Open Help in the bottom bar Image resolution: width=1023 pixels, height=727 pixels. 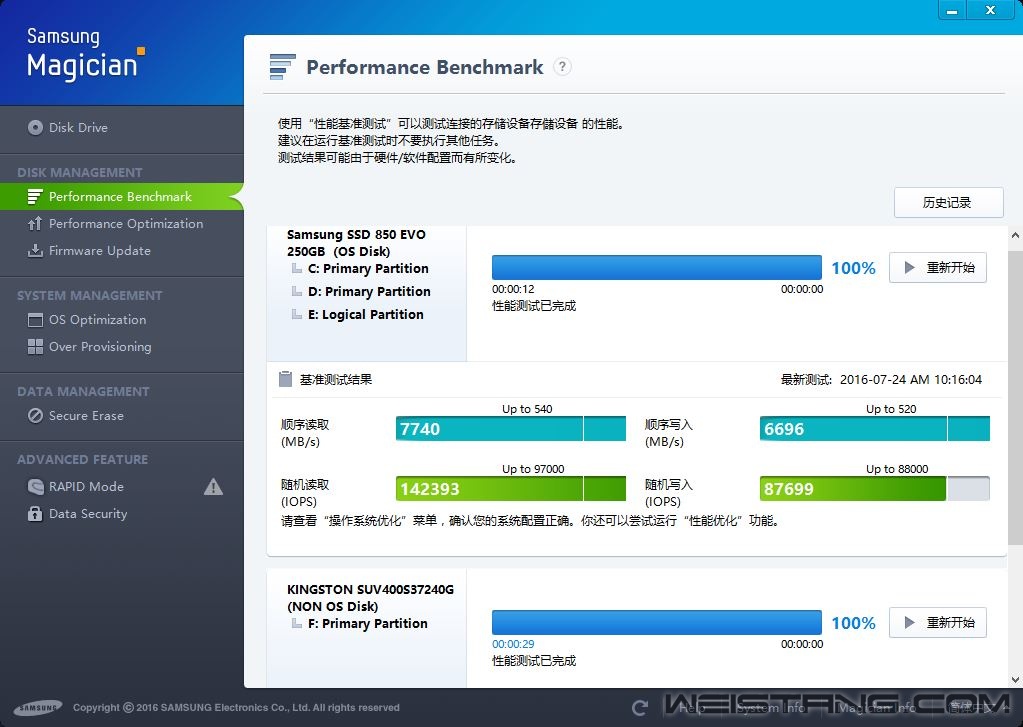click(692, 708)
